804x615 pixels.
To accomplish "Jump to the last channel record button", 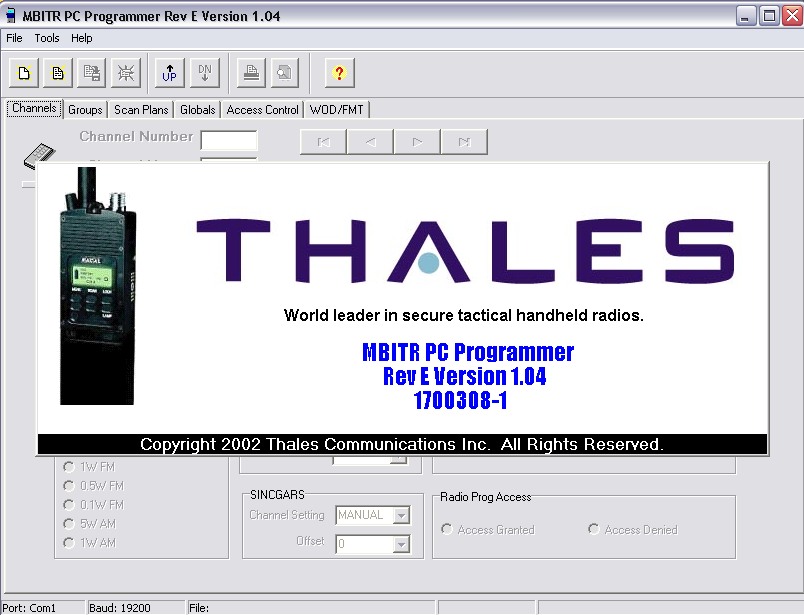I will (x=464, y=142).
